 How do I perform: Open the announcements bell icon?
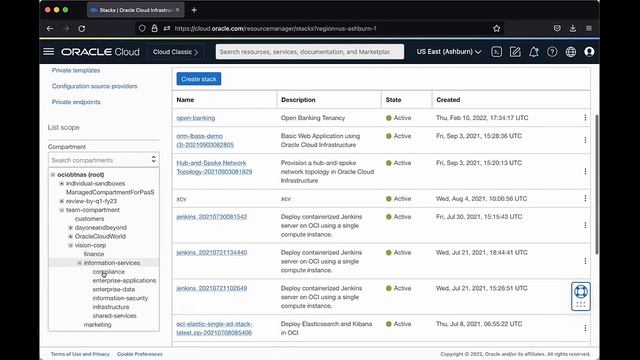point(533,52)
